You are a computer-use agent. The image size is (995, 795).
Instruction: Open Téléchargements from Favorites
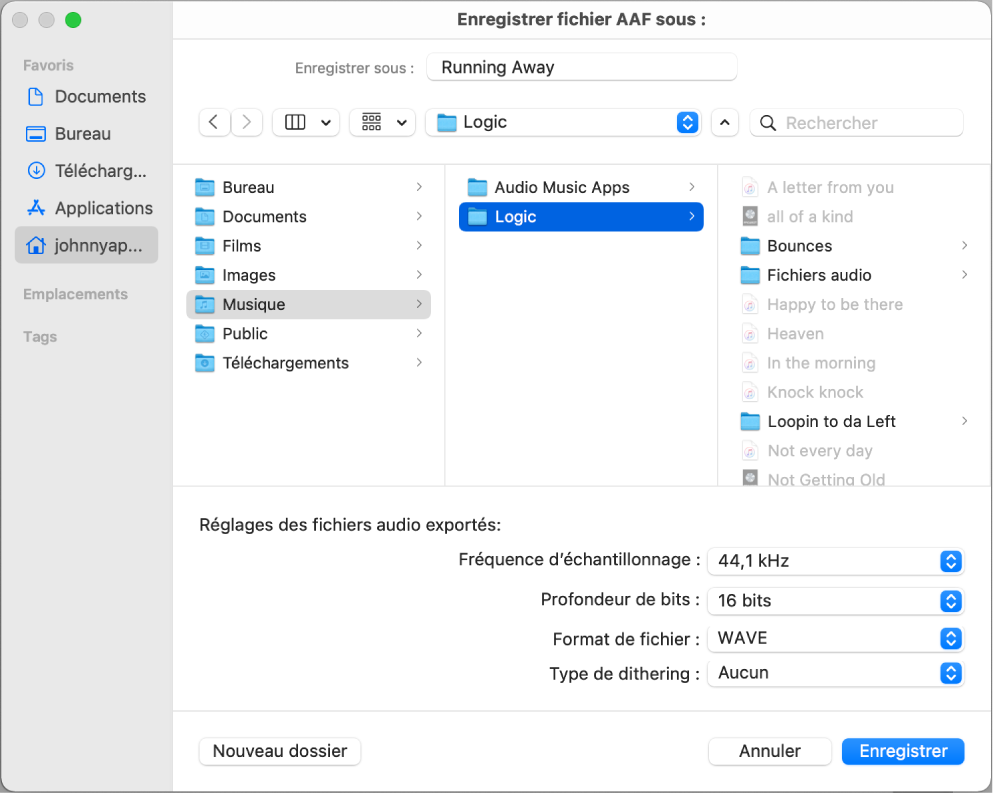[x=85, y=170]
